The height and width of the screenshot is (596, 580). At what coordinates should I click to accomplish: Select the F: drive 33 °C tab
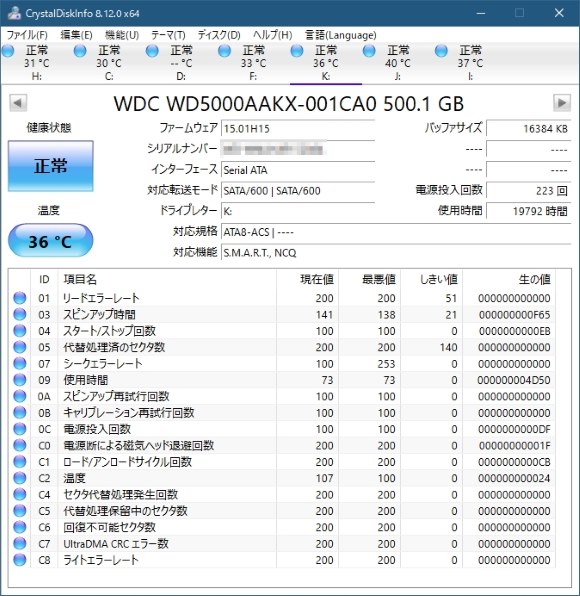coord(253,63)
